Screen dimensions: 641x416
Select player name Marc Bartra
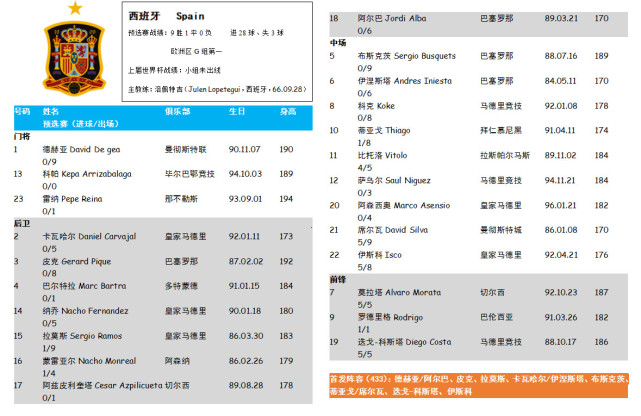click(x=102, y=286)
